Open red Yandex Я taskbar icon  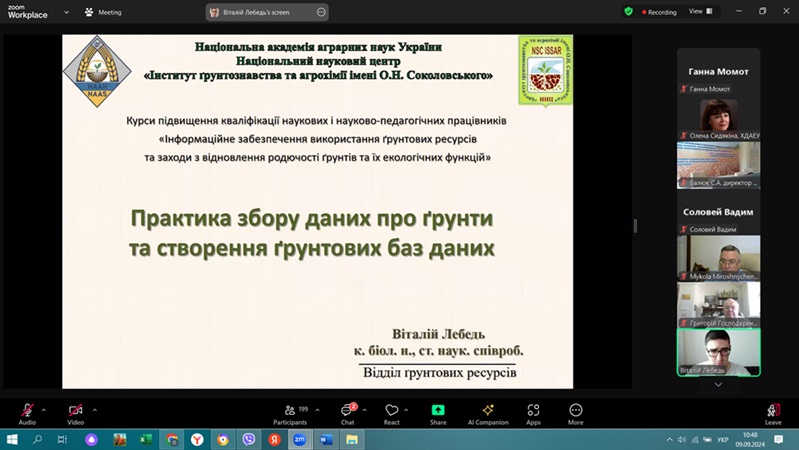pos(274,439)
